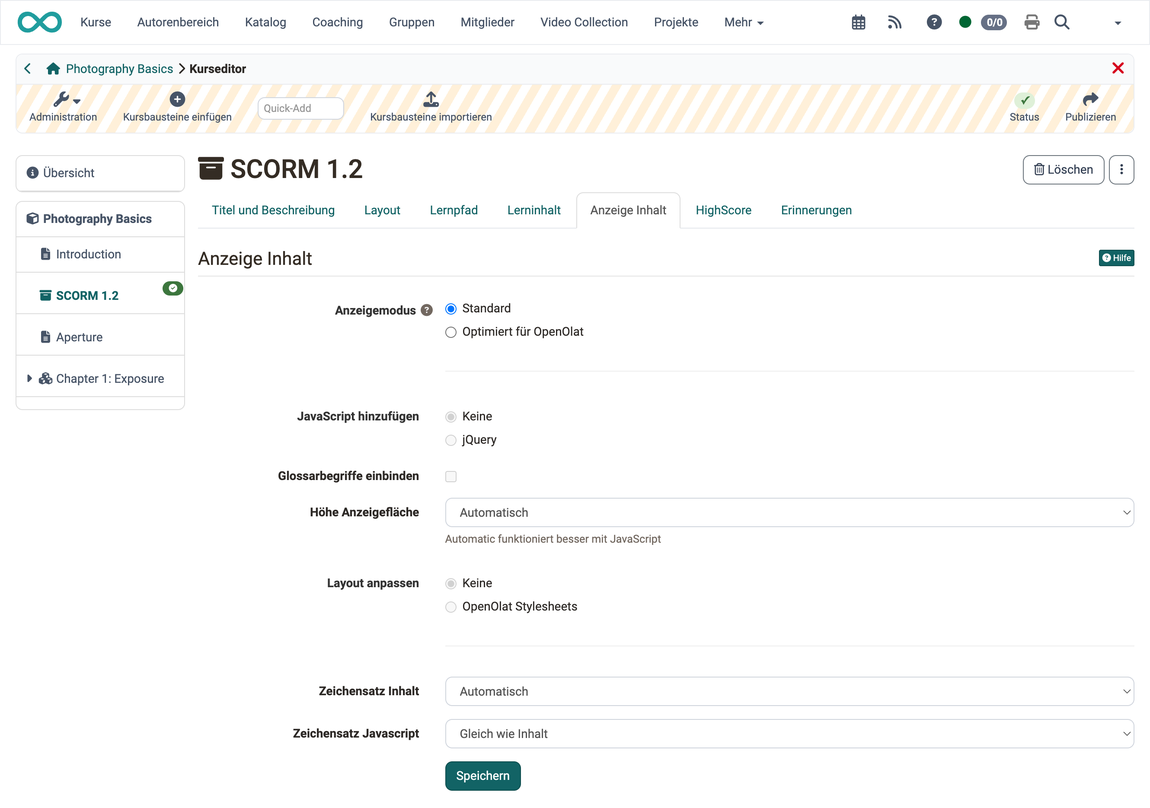Click the home icon in the breadcrumb

coord(53,69)
